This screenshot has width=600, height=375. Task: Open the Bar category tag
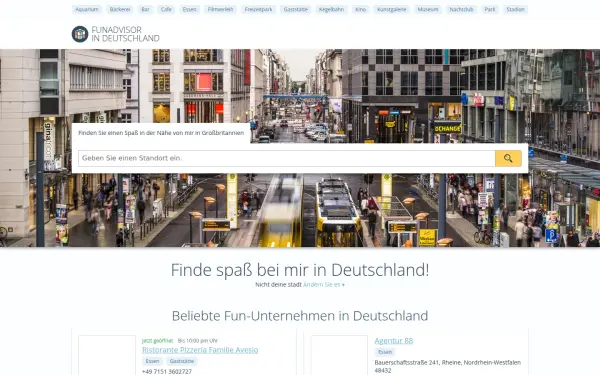click(145, 9)
